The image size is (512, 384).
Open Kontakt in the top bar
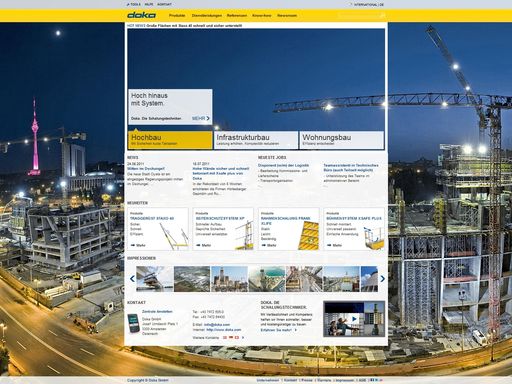[164, 4]
